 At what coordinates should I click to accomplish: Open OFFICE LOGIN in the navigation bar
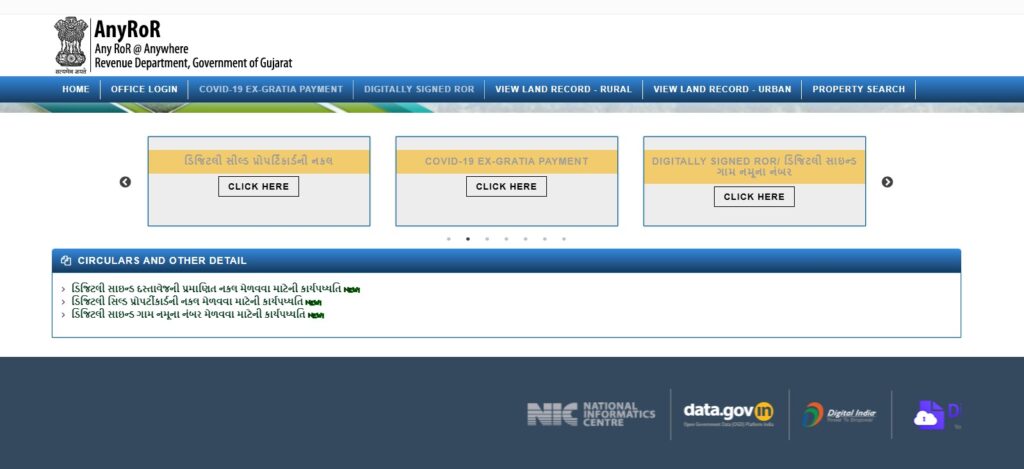point(144,89)
